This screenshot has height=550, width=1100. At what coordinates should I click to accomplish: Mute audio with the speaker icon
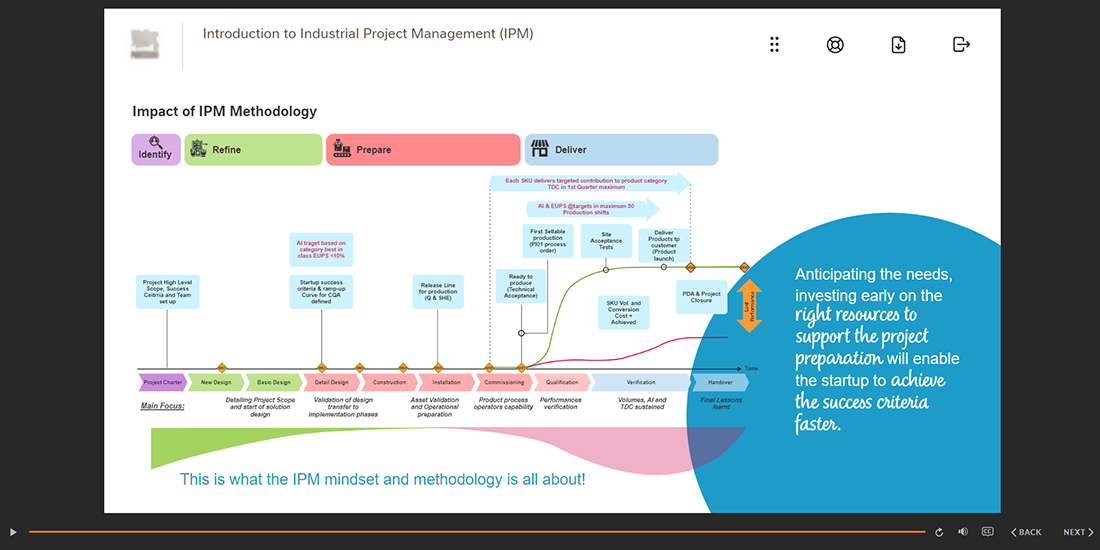(x=963, y=532)
